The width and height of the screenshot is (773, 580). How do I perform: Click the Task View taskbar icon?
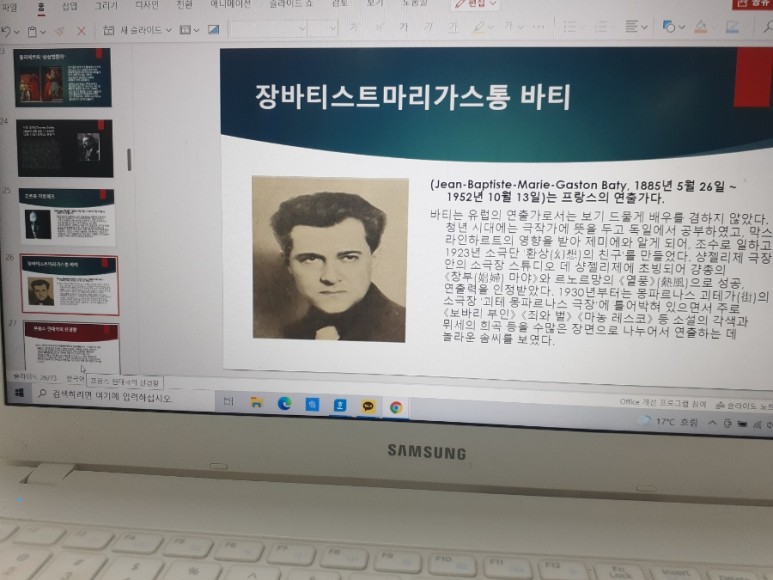tap(228, 402)
